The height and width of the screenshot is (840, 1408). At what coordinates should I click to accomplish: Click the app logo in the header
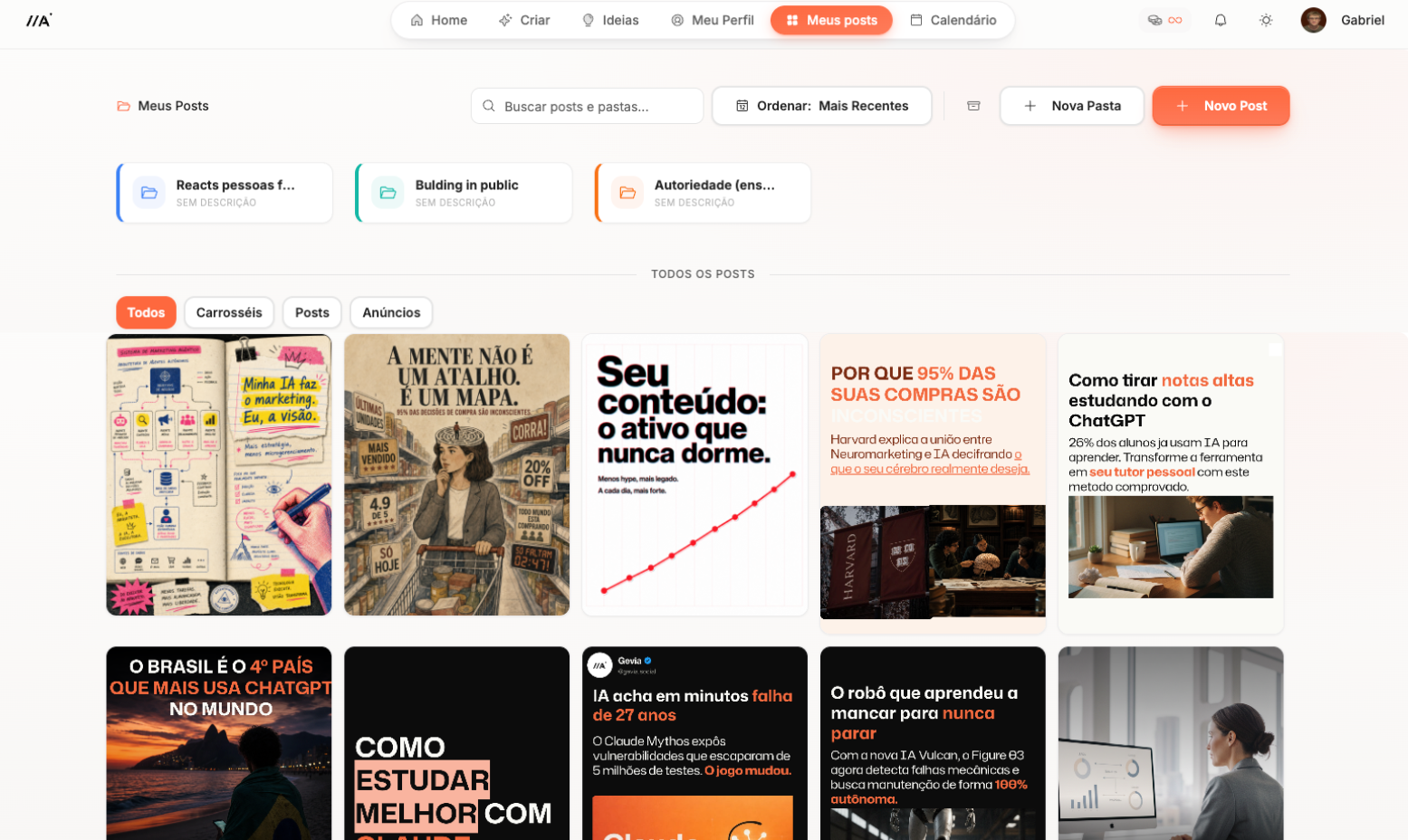(x=39, y=20)
